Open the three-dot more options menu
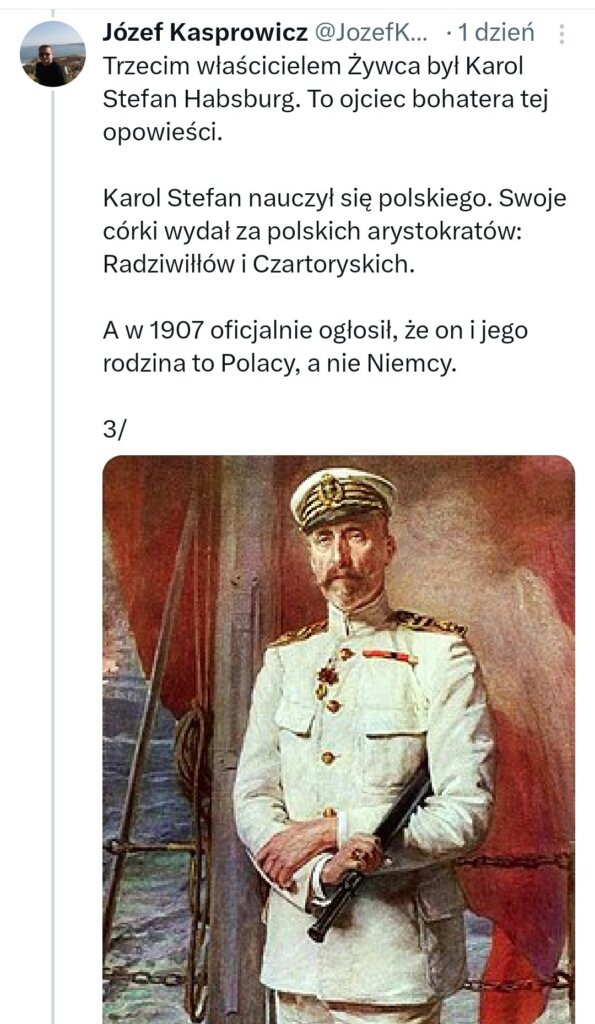This screenshot has width=595, height=1024. (562, 33)
